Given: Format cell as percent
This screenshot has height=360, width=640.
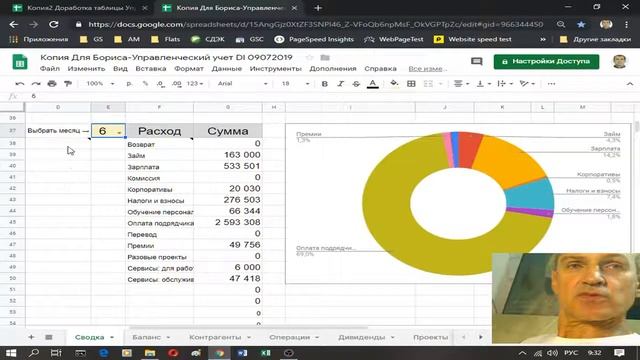Looking at the screenshot, I should (145, 84).
